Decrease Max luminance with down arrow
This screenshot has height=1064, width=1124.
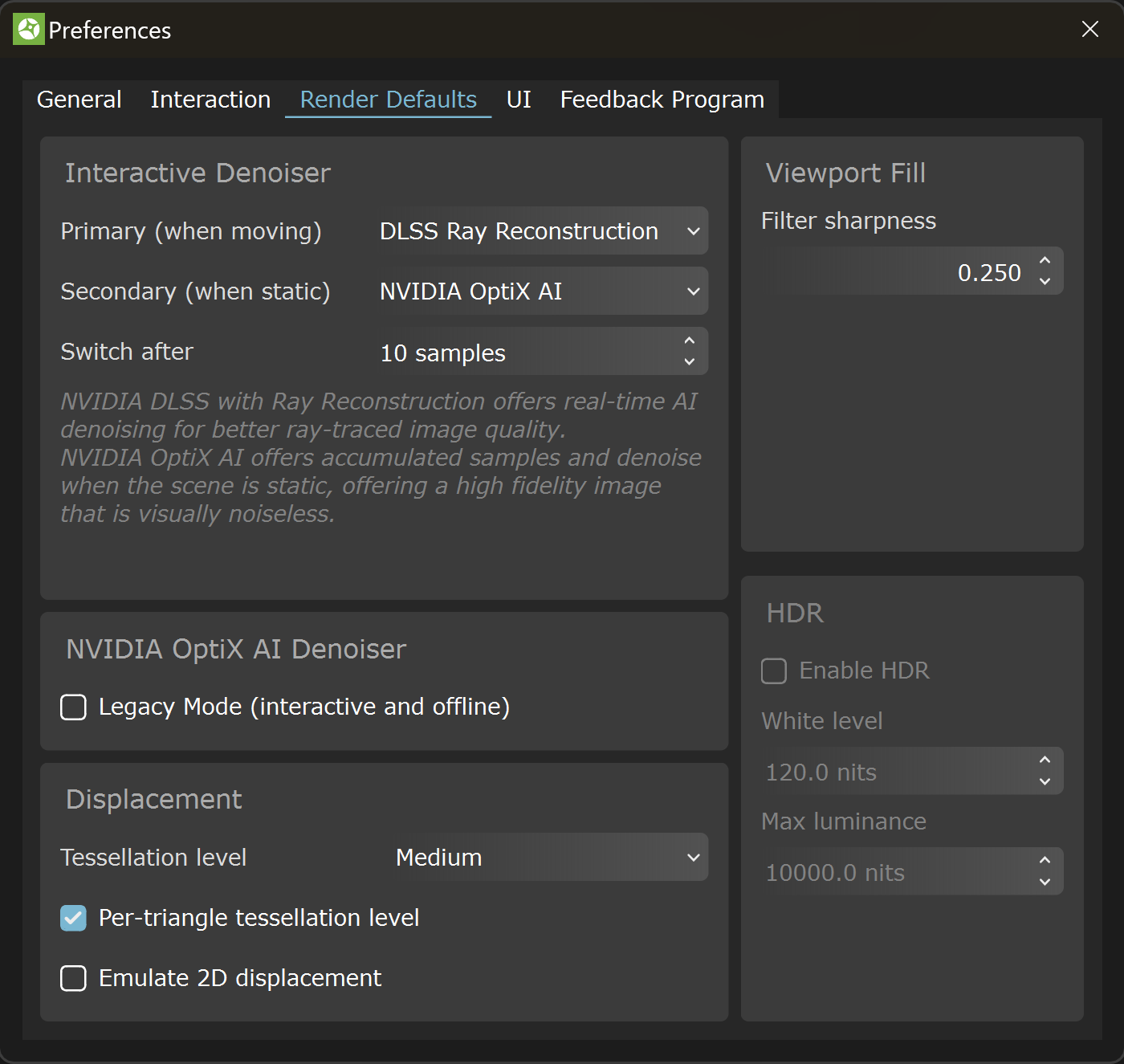pos(1045,882)
